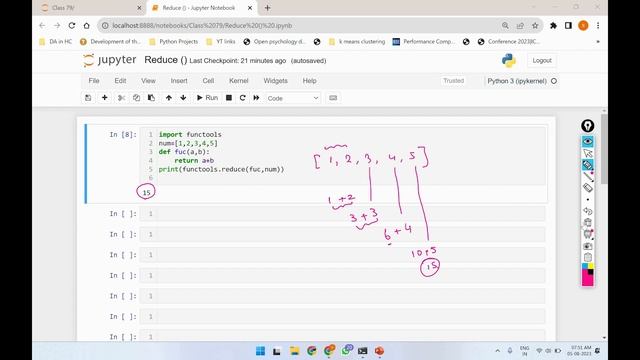The image size is (640, 360).
Task: Take a screenshot with the camera icon
Action: tap(587, 246)
